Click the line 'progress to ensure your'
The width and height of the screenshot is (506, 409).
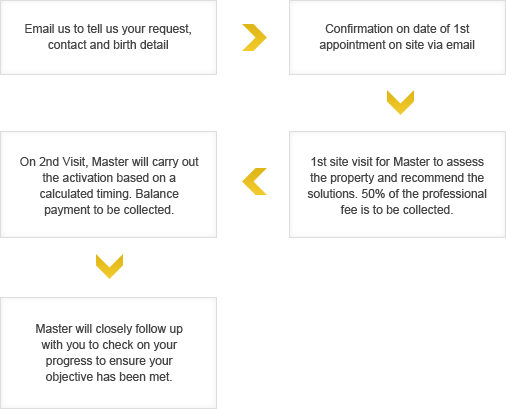click(109, 361)
